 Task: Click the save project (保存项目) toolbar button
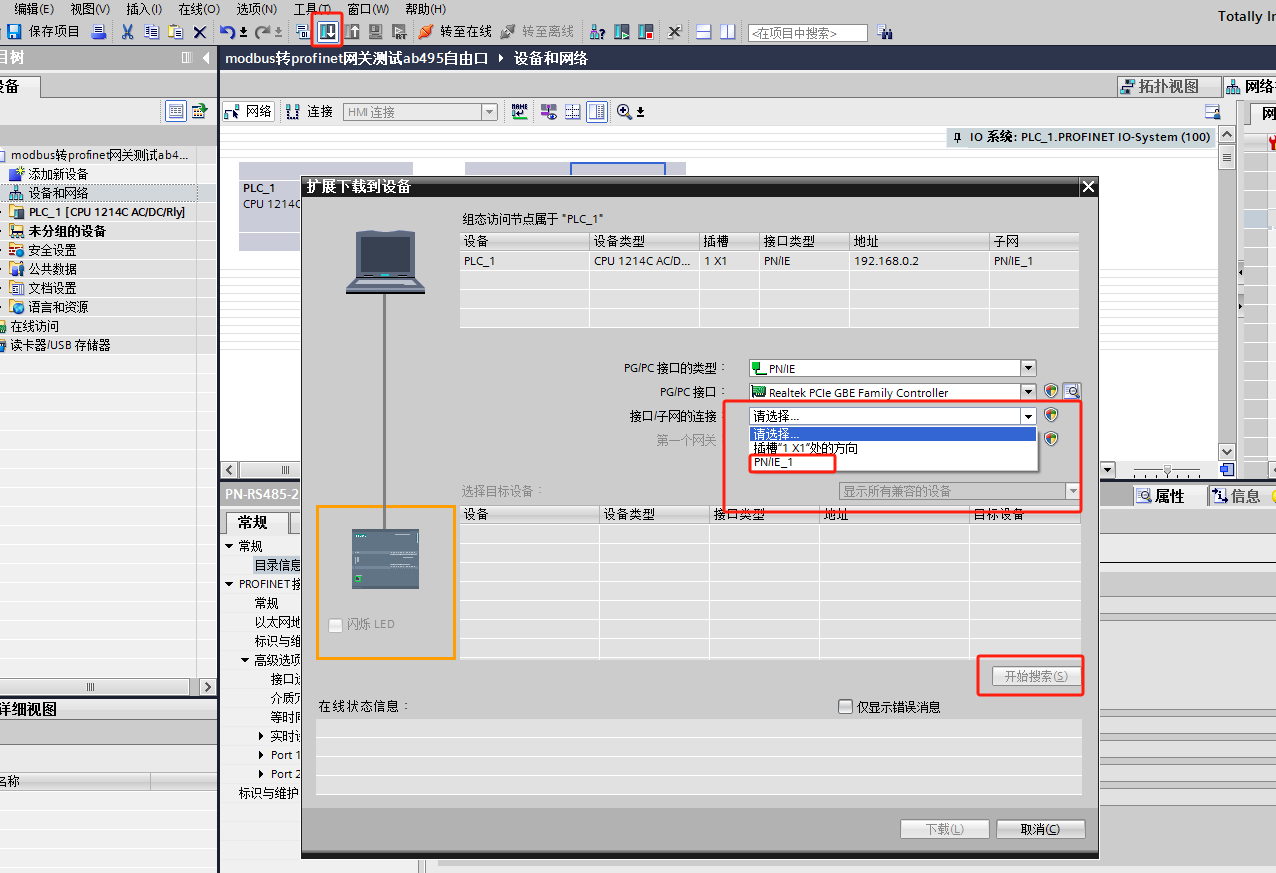pyautogui.click(x=43, y=32)
